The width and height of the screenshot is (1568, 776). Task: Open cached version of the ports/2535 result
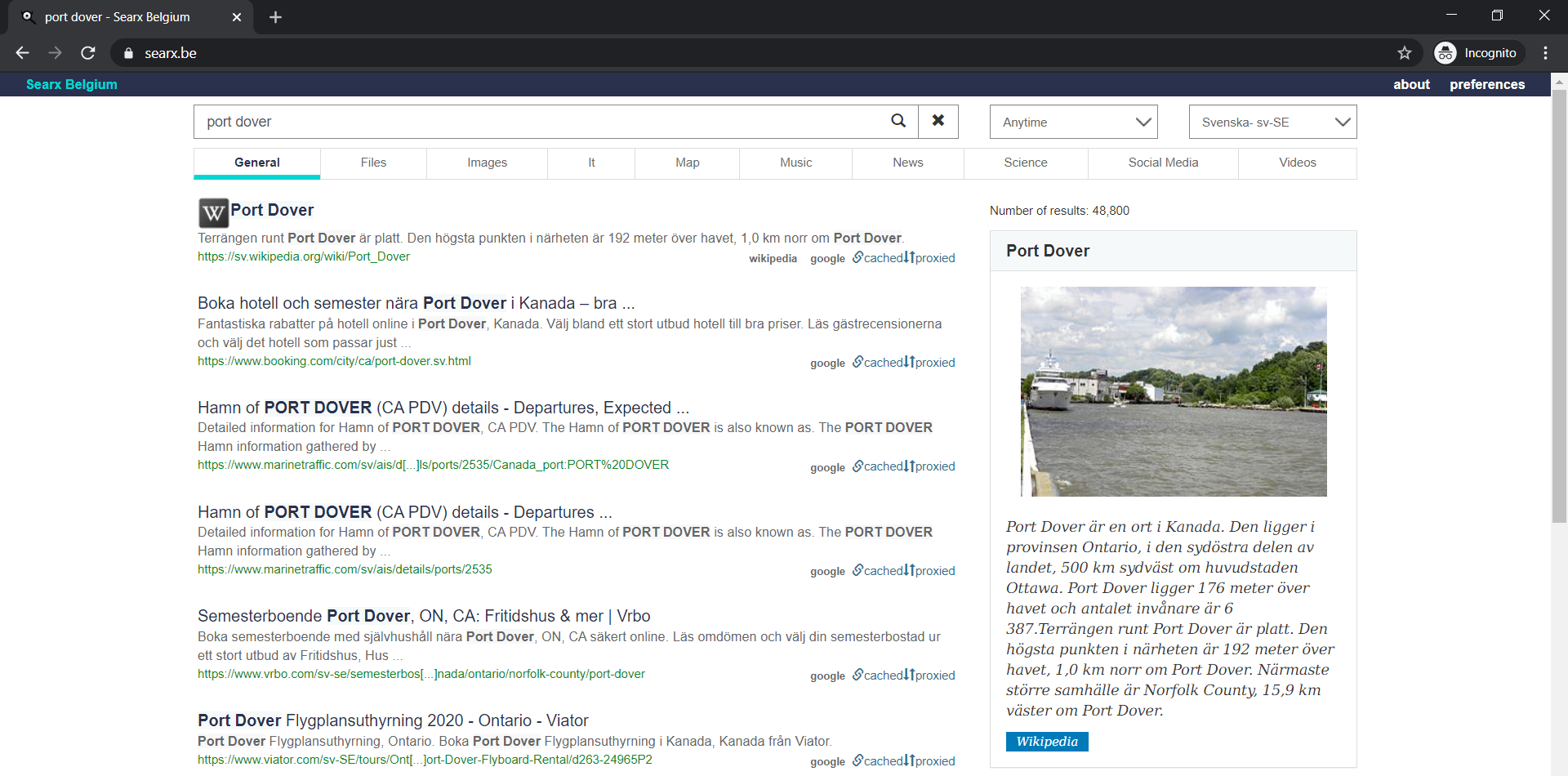[x=878, y=571]
